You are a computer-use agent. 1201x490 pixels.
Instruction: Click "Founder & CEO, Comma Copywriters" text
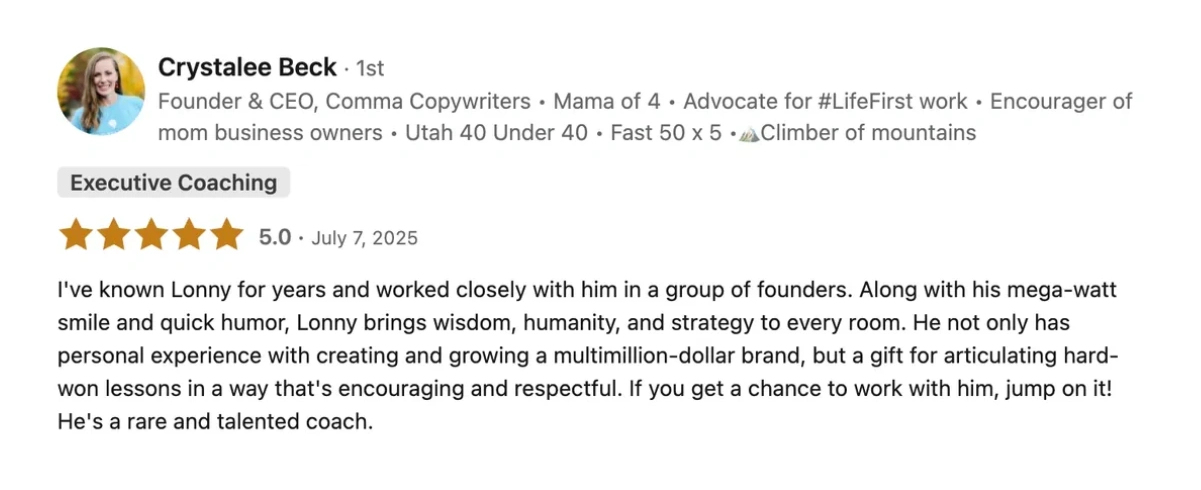[x=344, y=101]
